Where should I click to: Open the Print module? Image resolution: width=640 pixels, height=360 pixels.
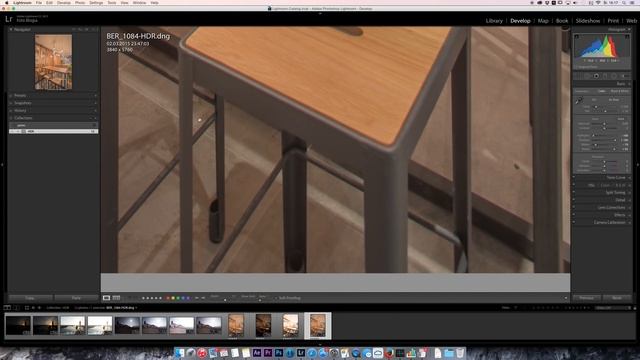(x=613, y=21)
